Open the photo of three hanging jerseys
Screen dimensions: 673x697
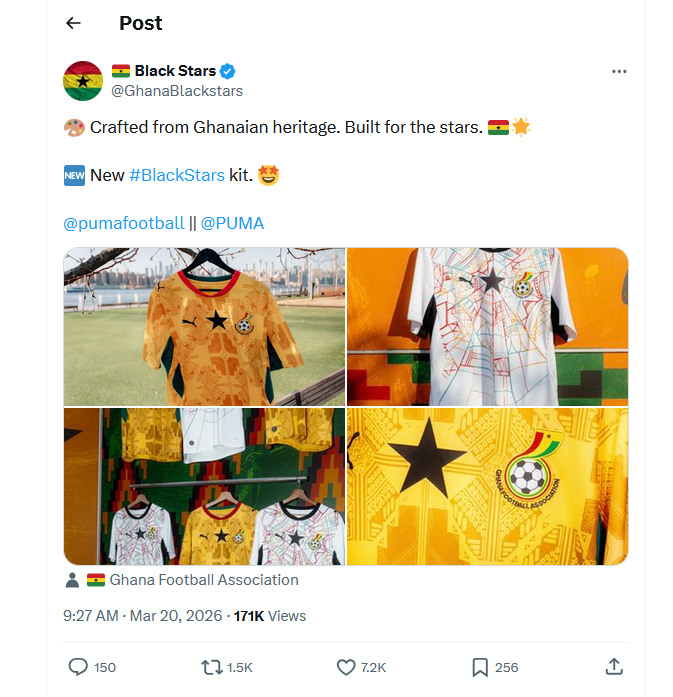(x=204, y=486)
